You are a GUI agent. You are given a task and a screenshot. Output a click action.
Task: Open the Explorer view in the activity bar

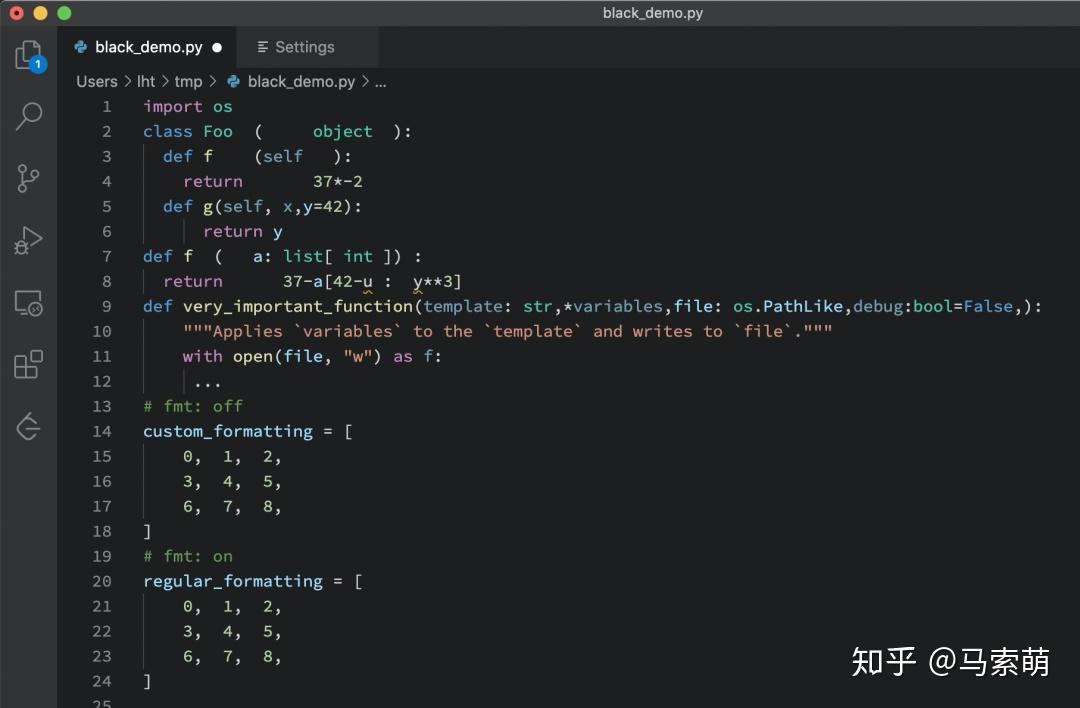pos(29,55)
